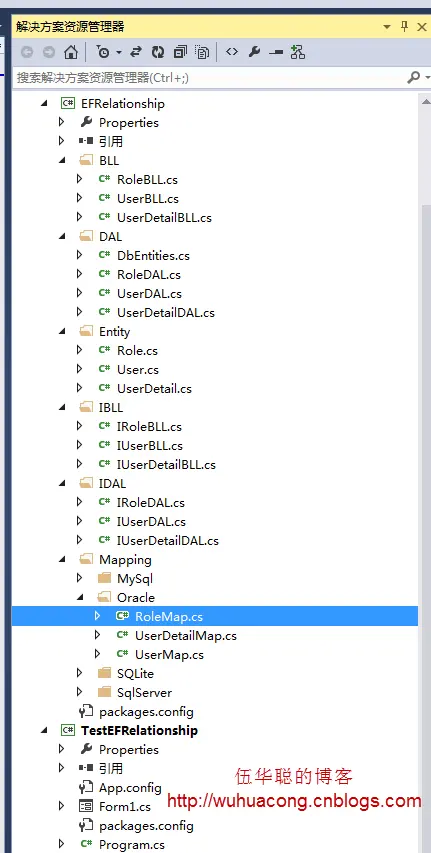Click the Home icon in toolbar
The image size is (431, 853).
coord(71,52)
